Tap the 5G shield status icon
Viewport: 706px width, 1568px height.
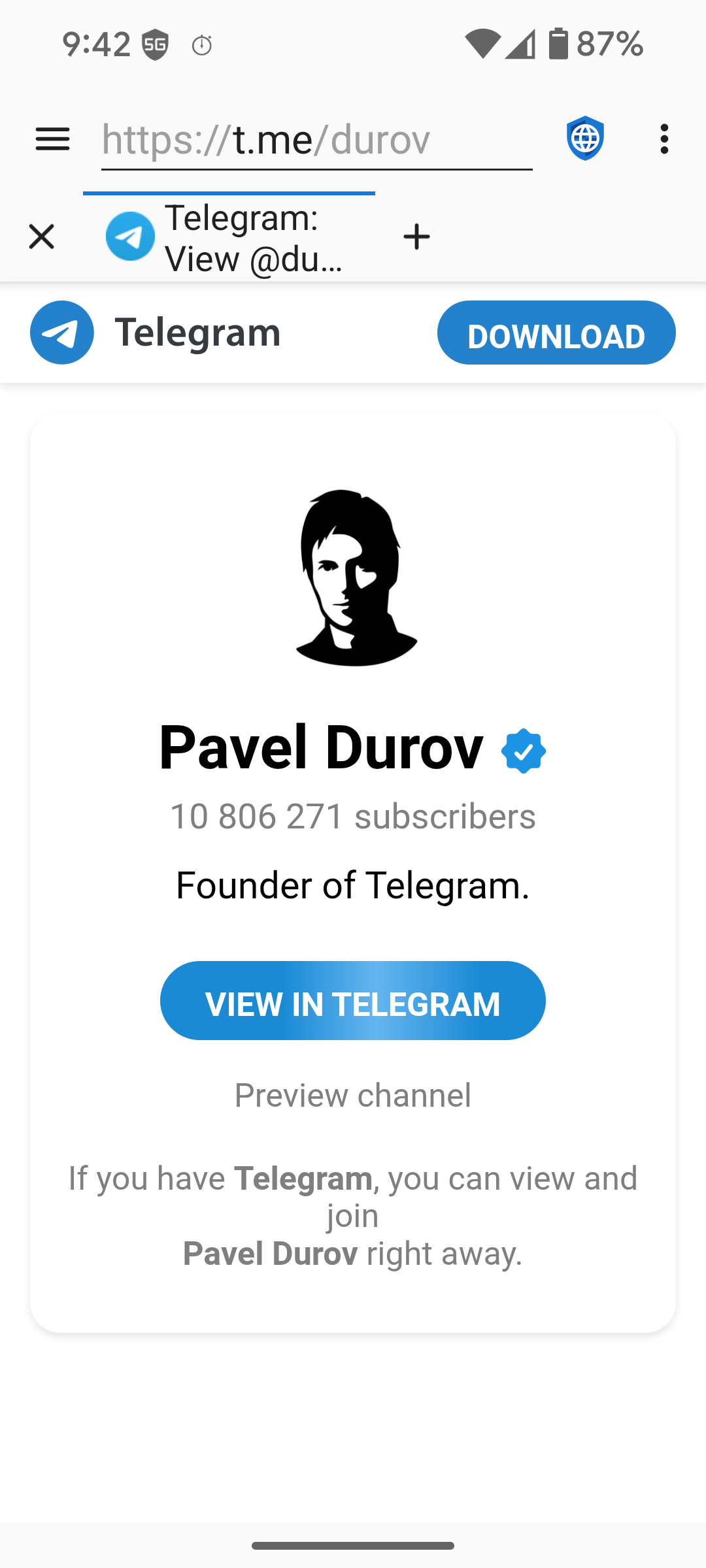156,44
